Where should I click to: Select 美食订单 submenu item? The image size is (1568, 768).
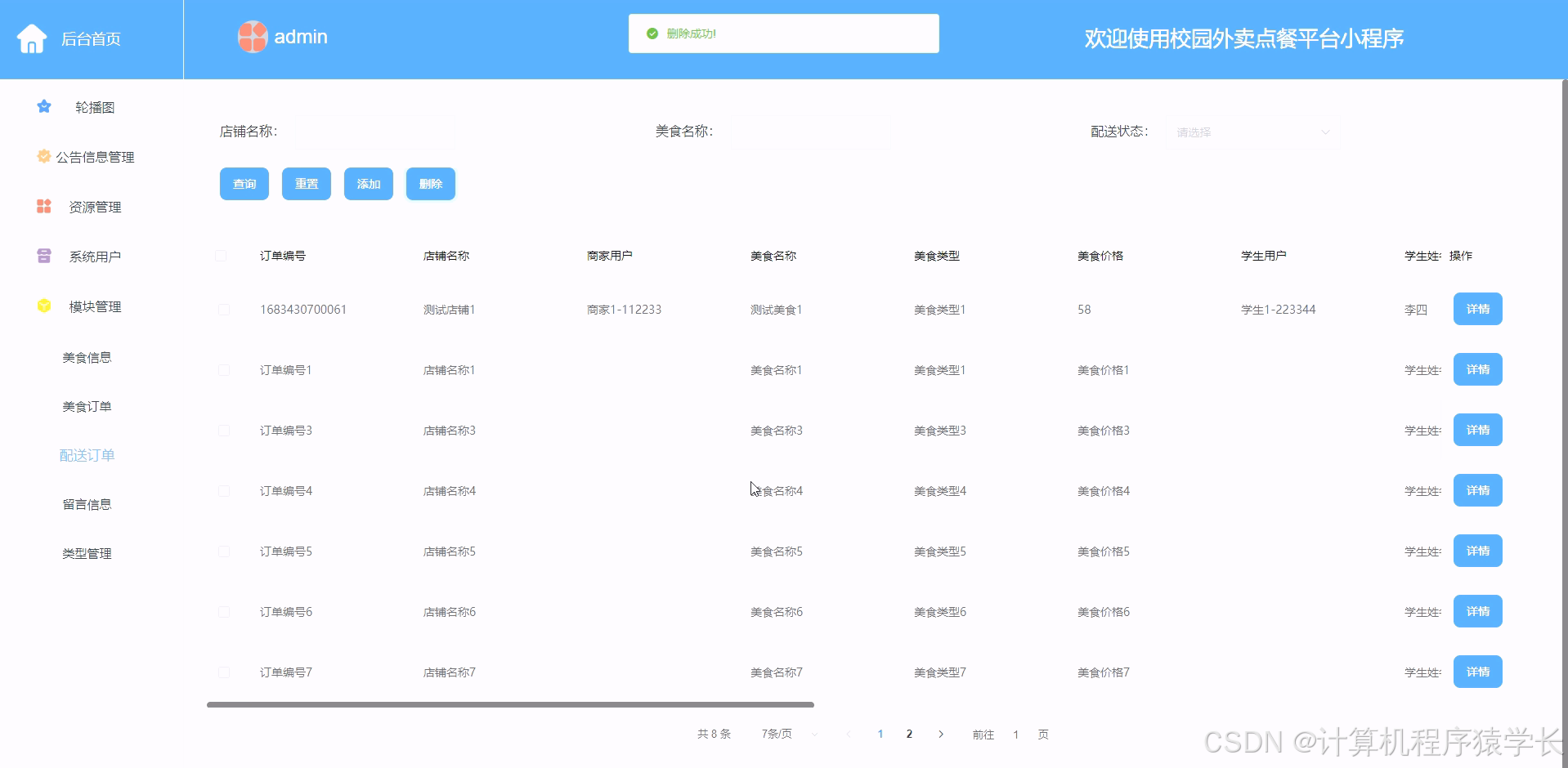pos(87,406)
